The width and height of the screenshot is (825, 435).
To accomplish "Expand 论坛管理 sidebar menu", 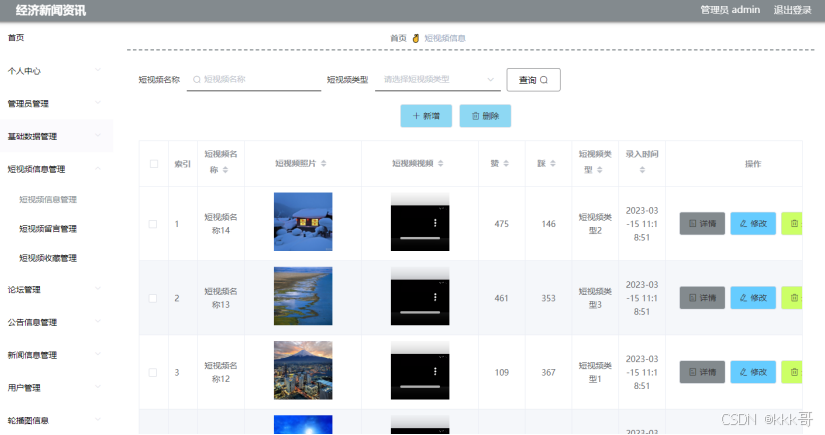I will click(55, 289).
